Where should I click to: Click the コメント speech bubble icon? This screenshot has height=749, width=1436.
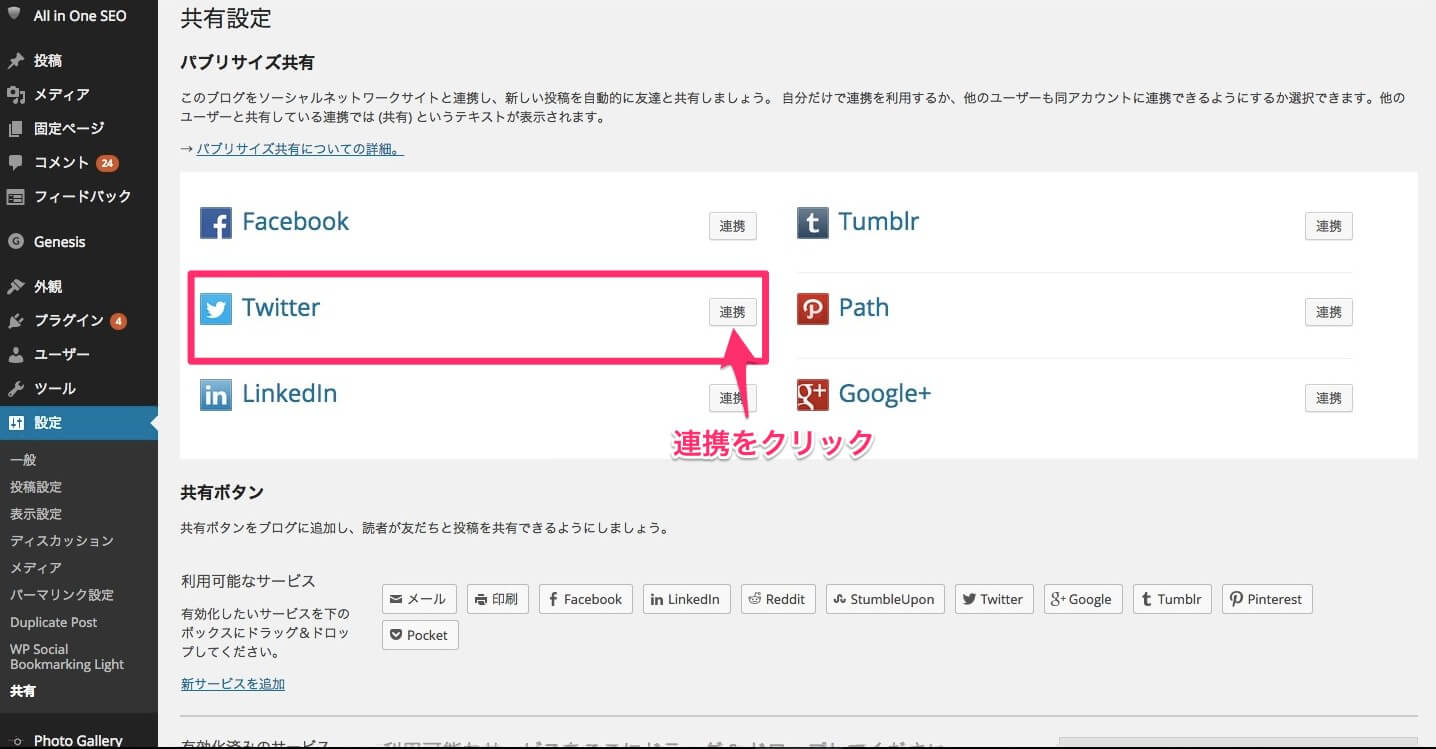[x=15, y=162]
